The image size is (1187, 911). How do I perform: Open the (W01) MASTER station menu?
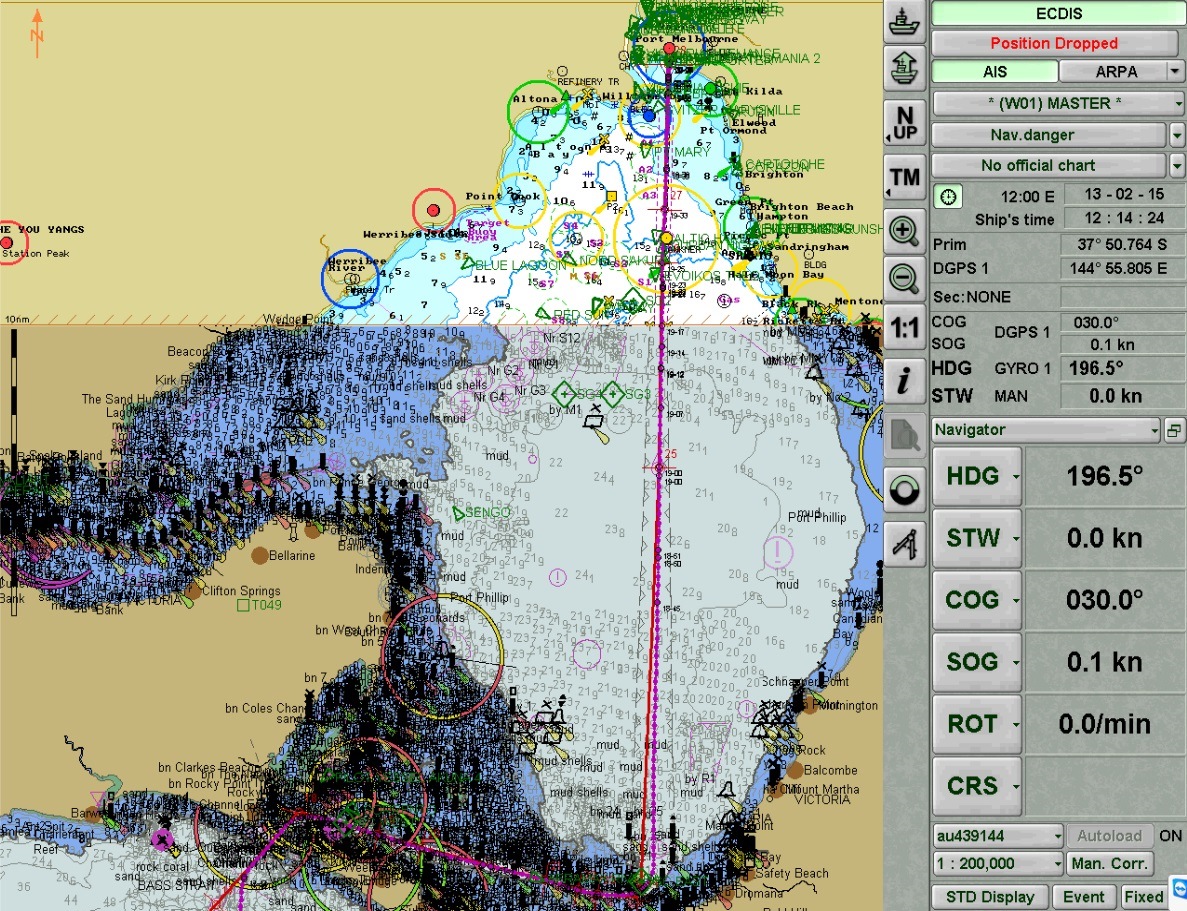pos(1058,103)
